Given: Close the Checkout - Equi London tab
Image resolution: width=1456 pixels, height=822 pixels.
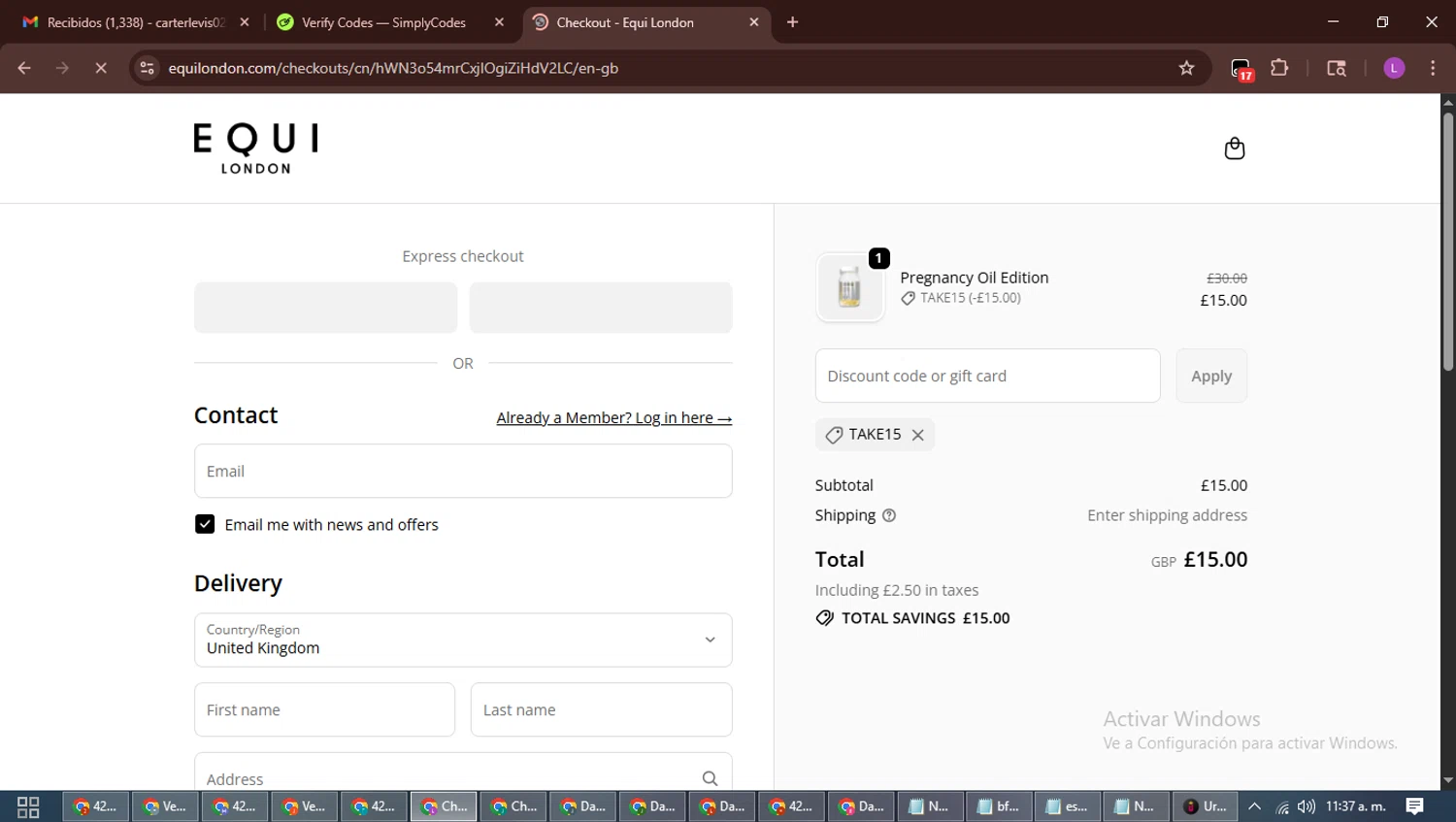Looking at the screenshot, I should pyautogui.click(x=754, y=22).
